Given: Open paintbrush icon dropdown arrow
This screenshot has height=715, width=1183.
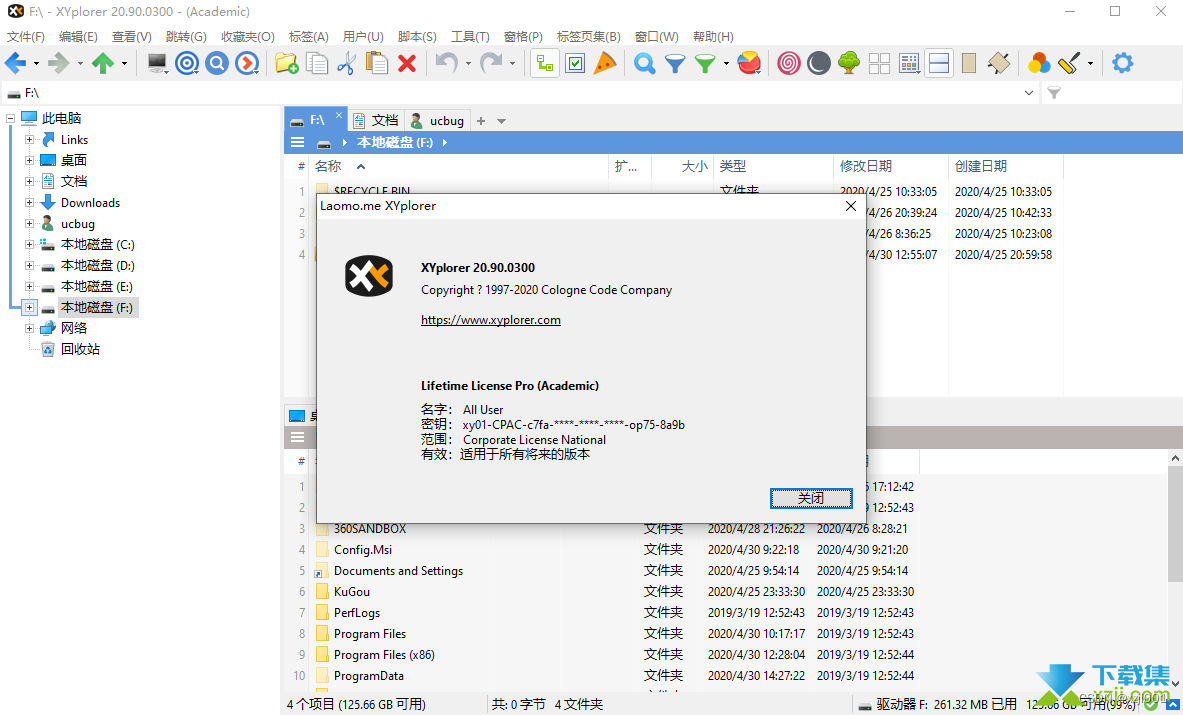Looking at the screenshot, I should 1090,63.
